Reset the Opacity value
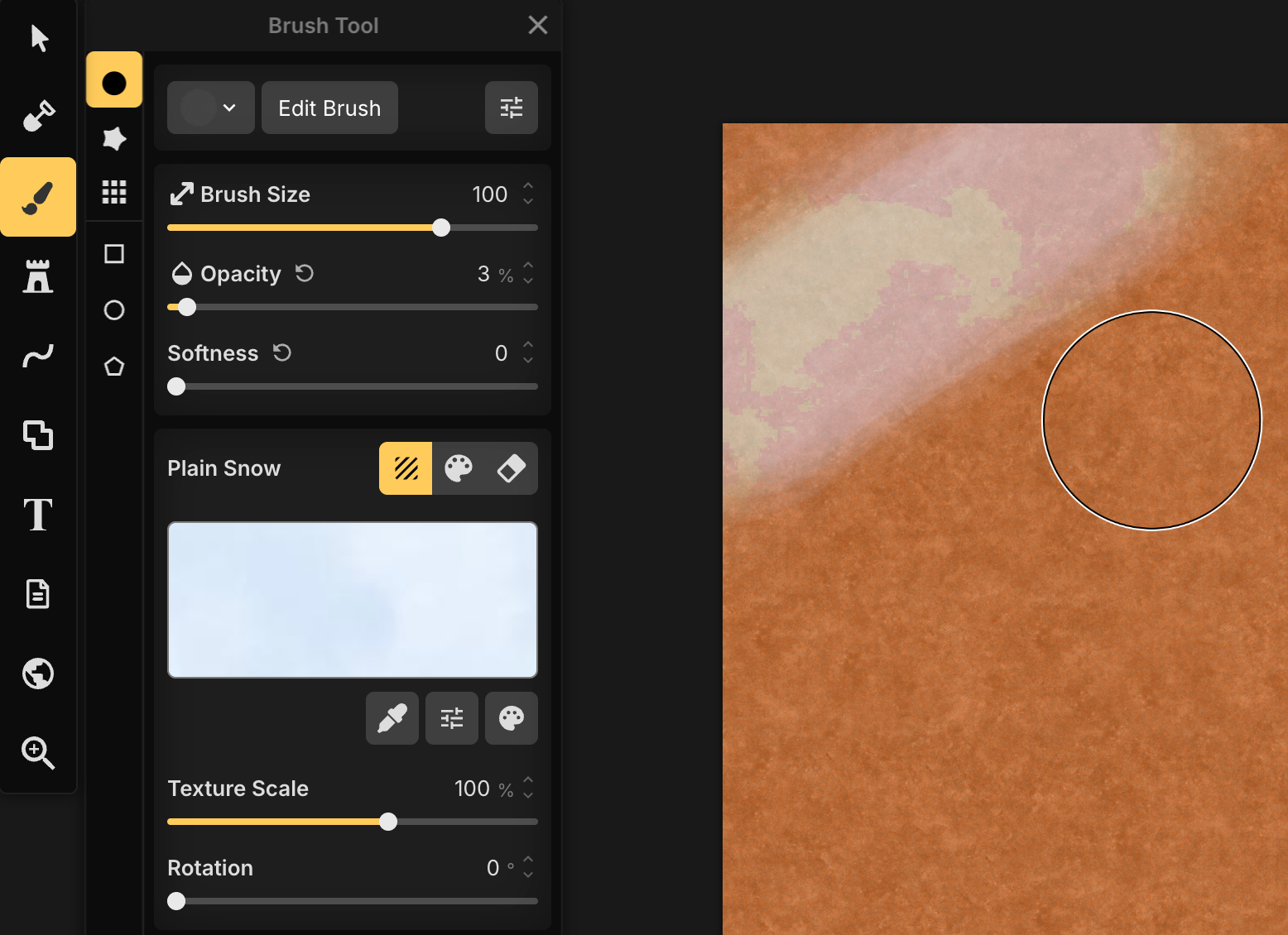This screenshot has height=935, width=1288. 305,273
